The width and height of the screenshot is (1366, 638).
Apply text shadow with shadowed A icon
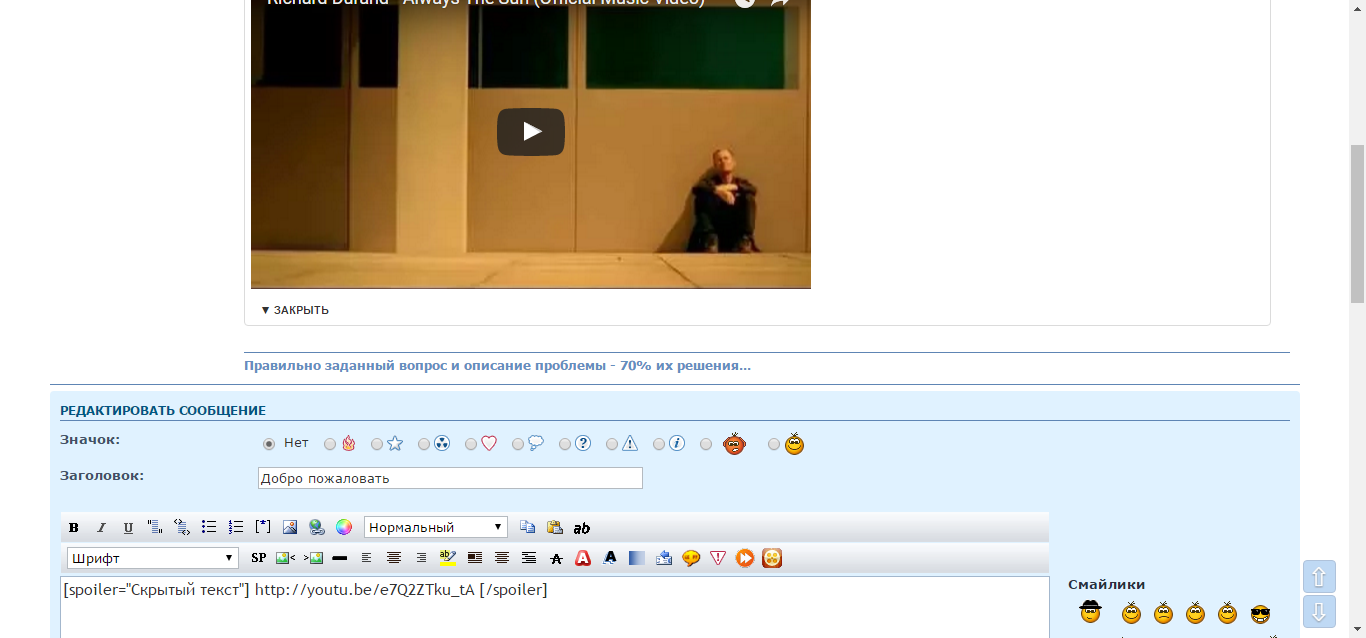pyautogui.click(x=610, y=558)
